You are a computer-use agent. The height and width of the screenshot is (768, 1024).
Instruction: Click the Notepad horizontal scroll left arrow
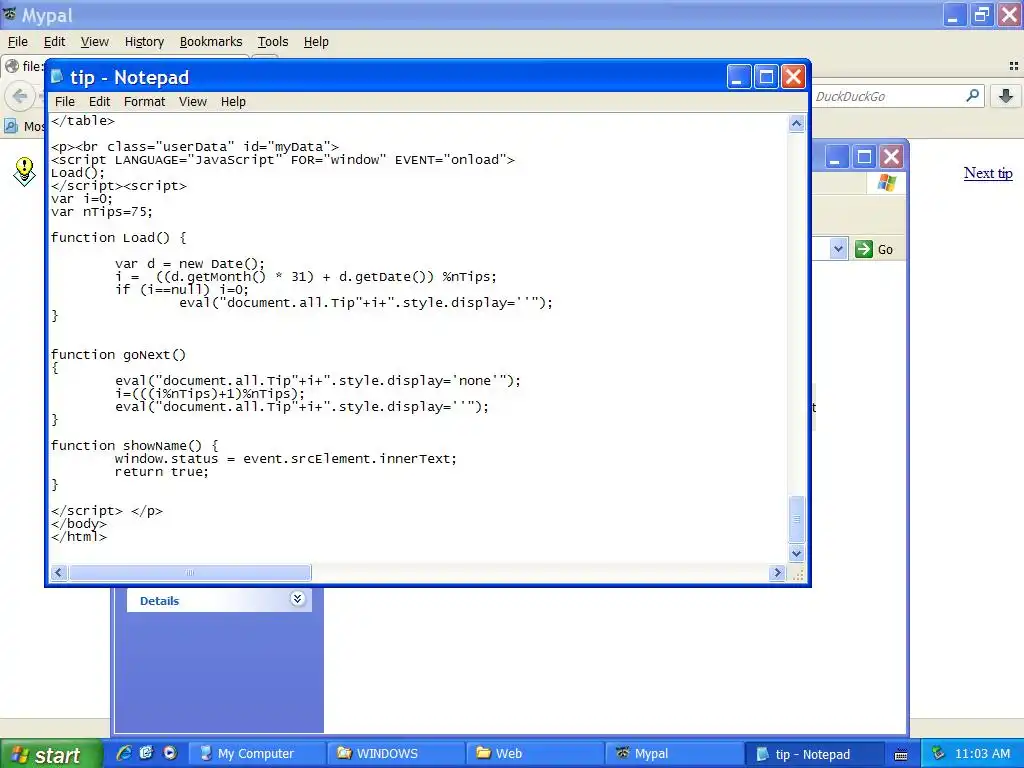point(59,573)
